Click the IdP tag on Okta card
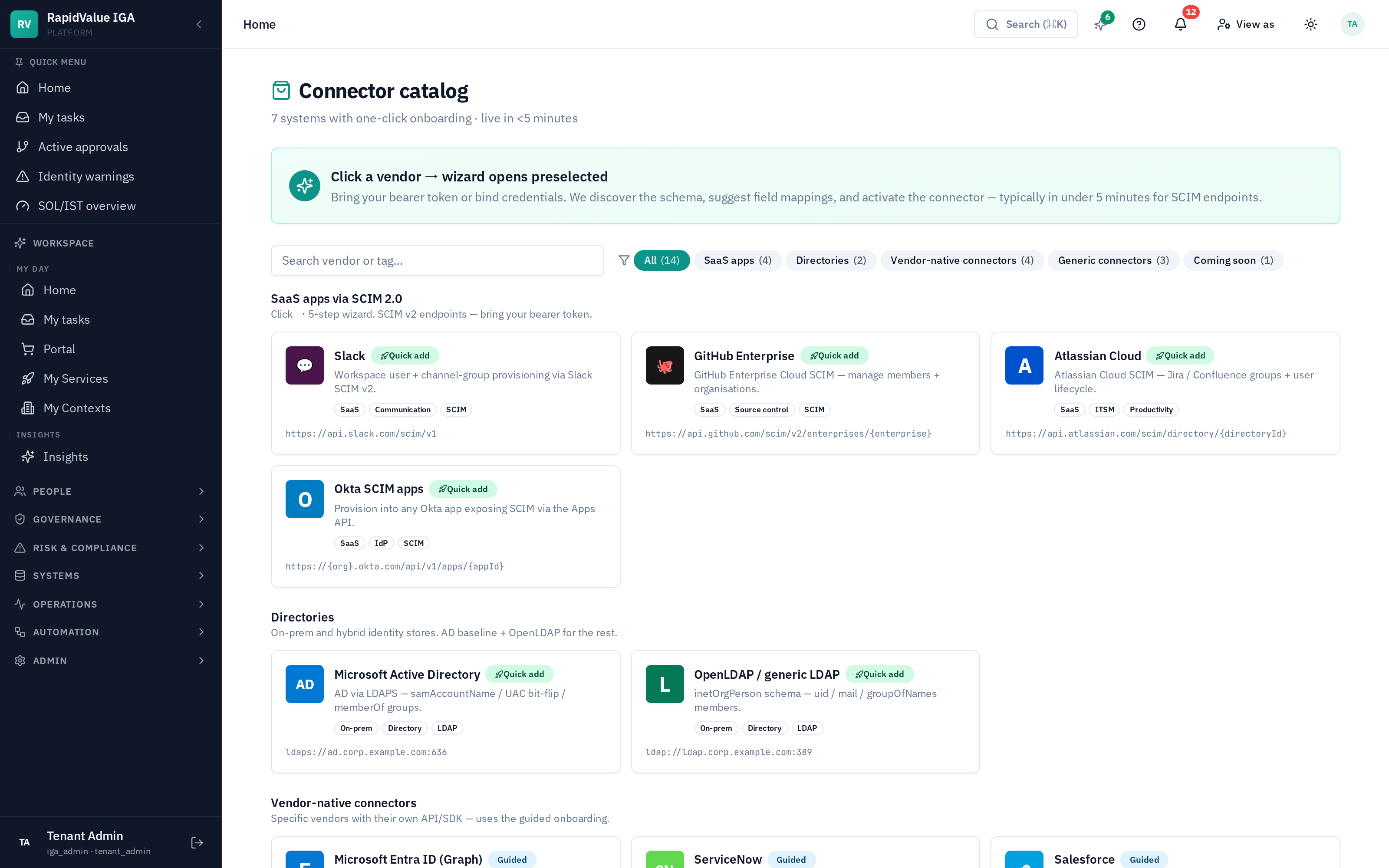The height and width of the screenshot is (868, 1389). click(x=381, y=543)
